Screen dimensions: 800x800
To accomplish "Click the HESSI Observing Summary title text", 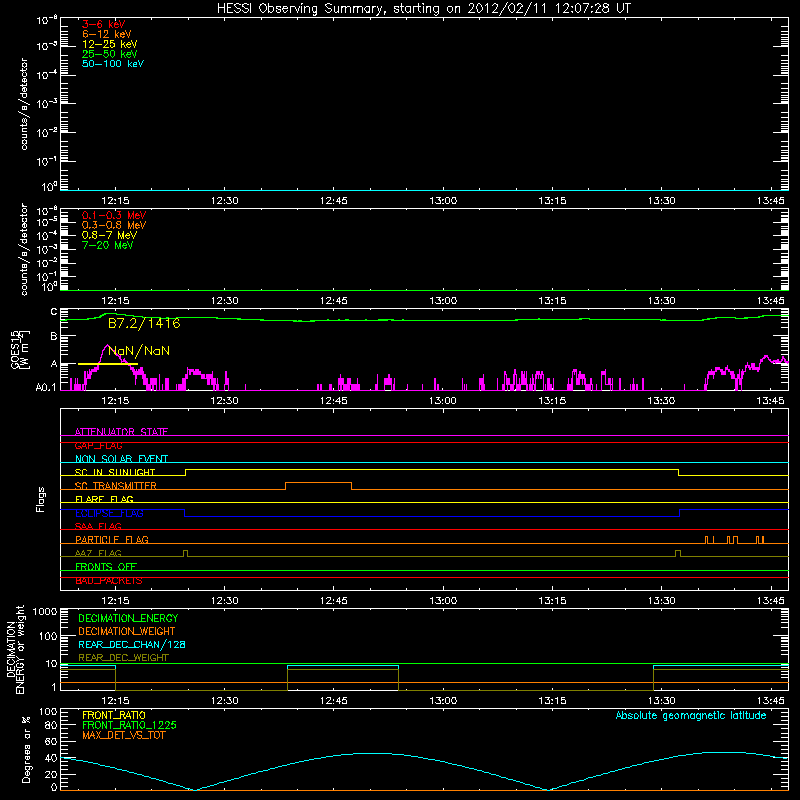I will [x=423, y=9].
